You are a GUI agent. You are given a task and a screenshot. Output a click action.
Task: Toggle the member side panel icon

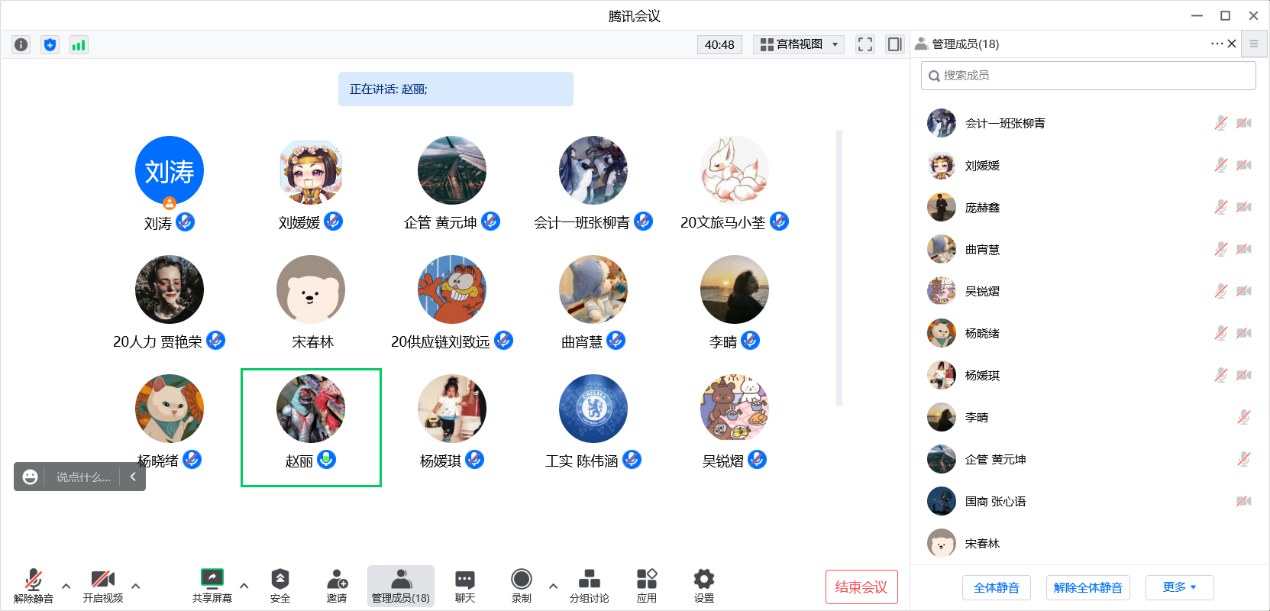(x=894, y=44)
